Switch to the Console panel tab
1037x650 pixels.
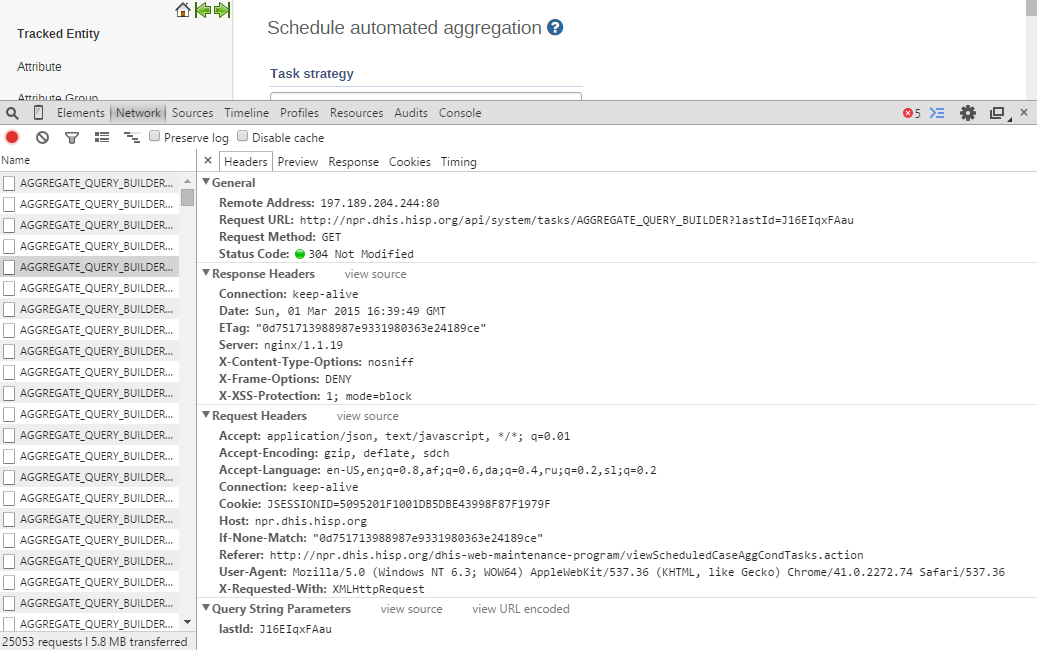point(460,113)
